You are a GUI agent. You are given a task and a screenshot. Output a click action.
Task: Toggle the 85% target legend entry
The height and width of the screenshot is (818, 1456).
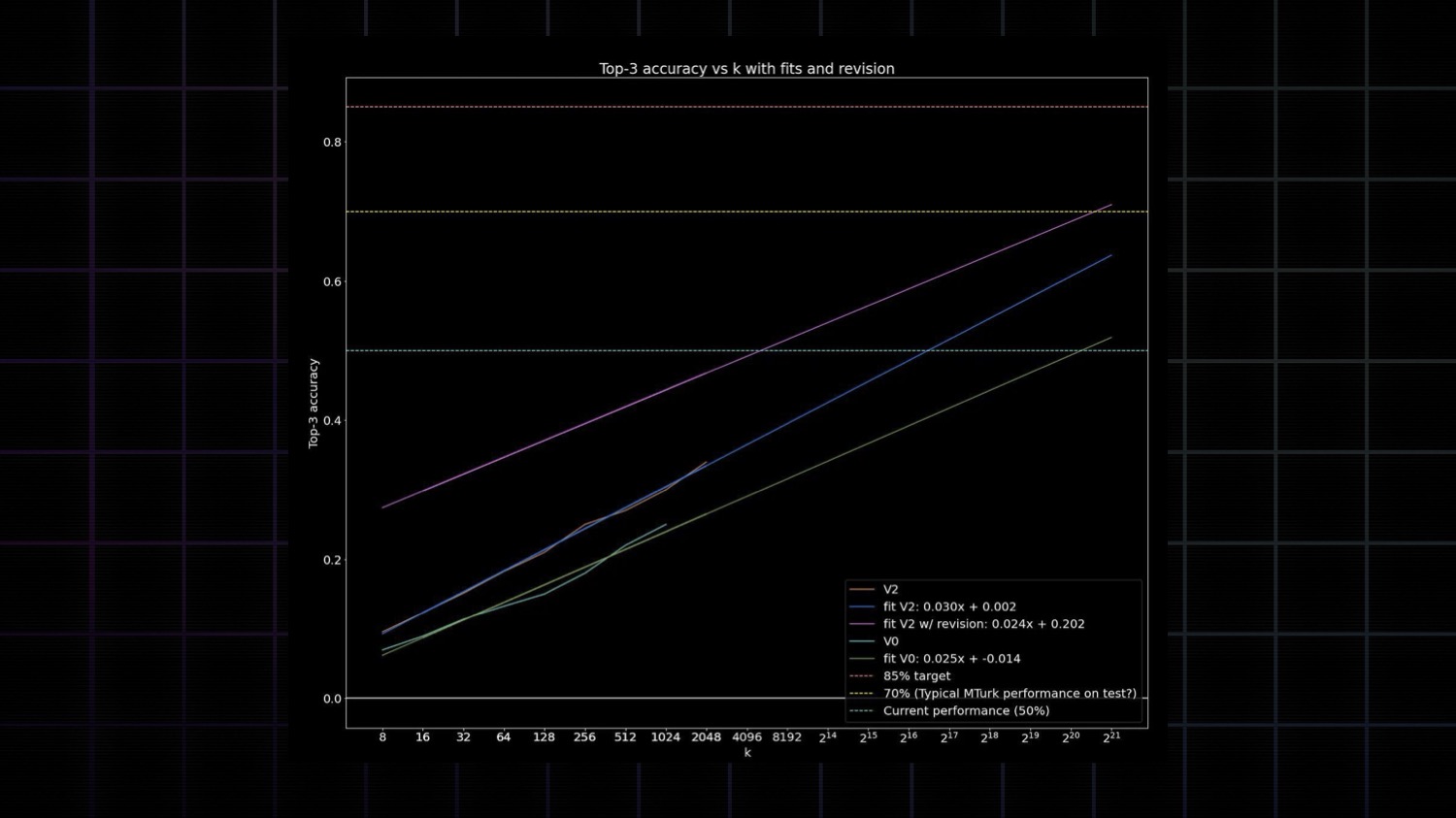[916, 676]
